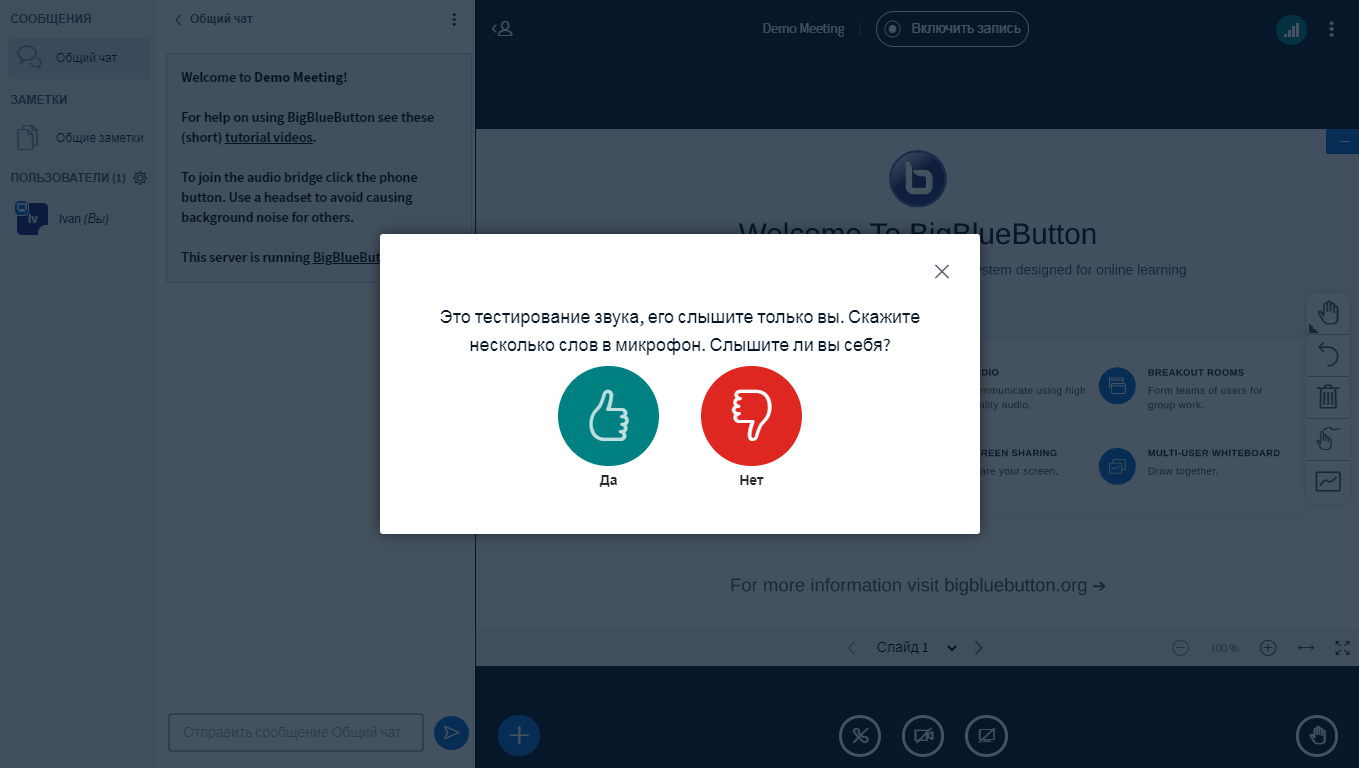The width and height of the screenshot is (1359, 768).
Task: Open Общие заметки shared notes
Action: point(80,138)
